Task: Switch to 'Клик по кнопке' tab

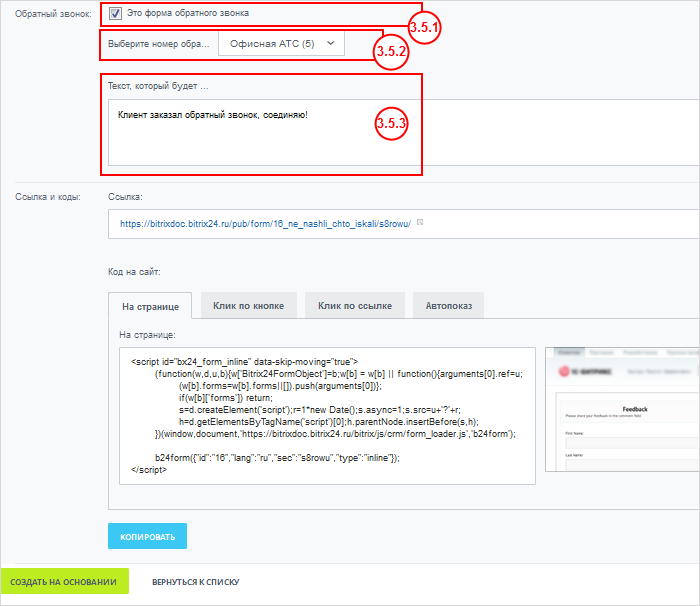Action: click(249, 305)
